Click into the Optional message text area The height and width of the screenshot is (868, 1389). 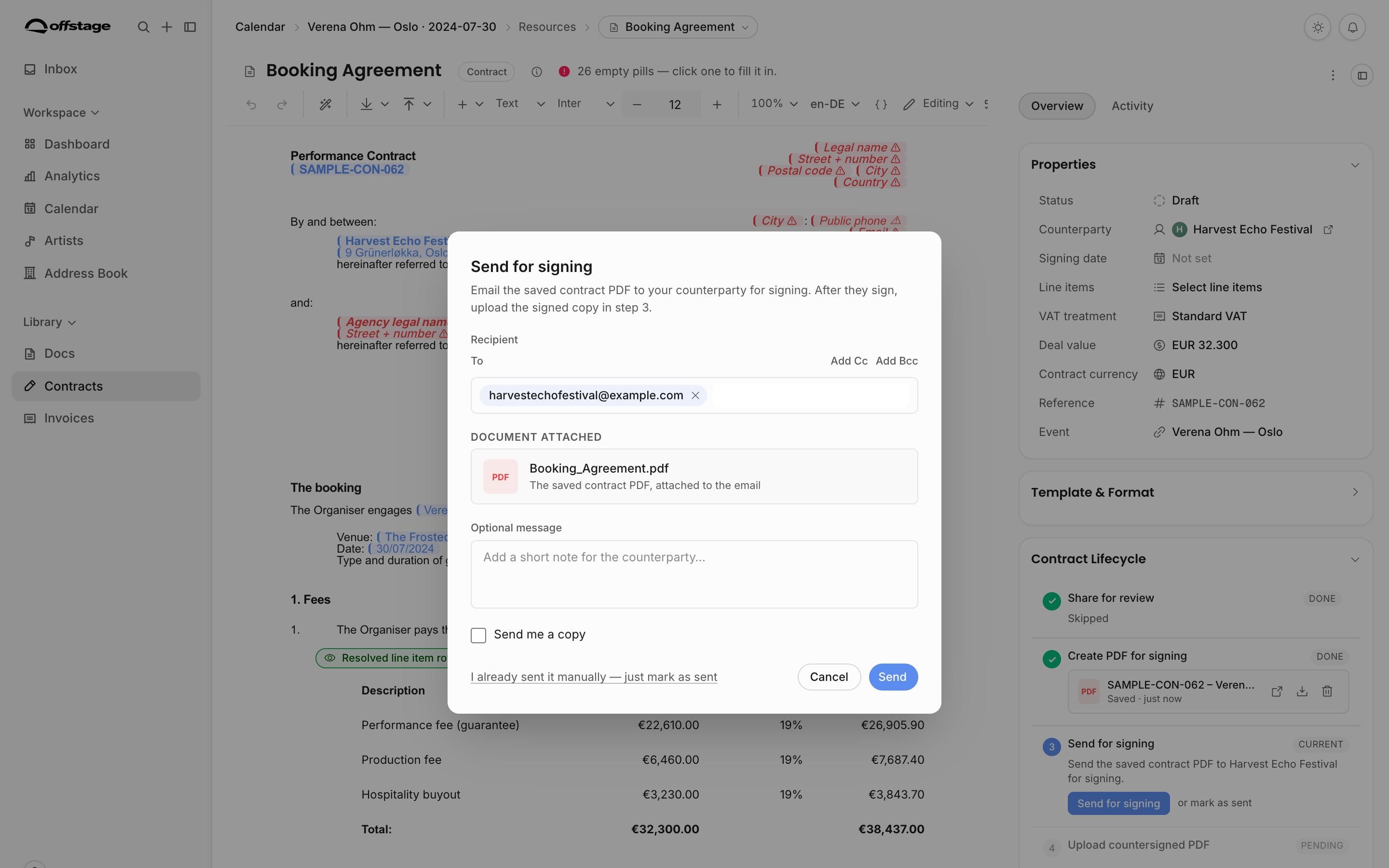pos(694,574)
